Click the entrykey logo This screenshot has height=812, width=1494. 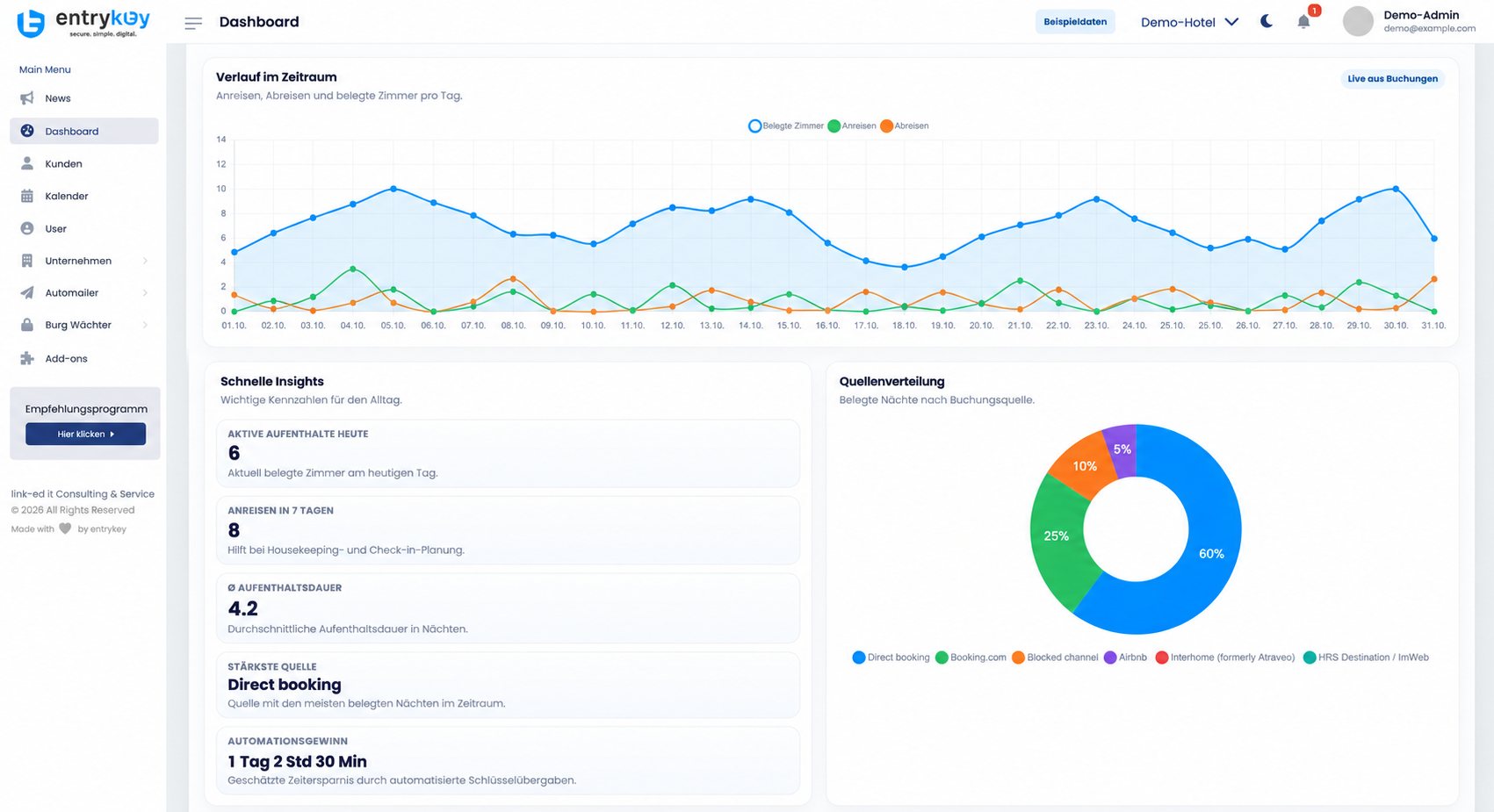(x=83, y=23)
